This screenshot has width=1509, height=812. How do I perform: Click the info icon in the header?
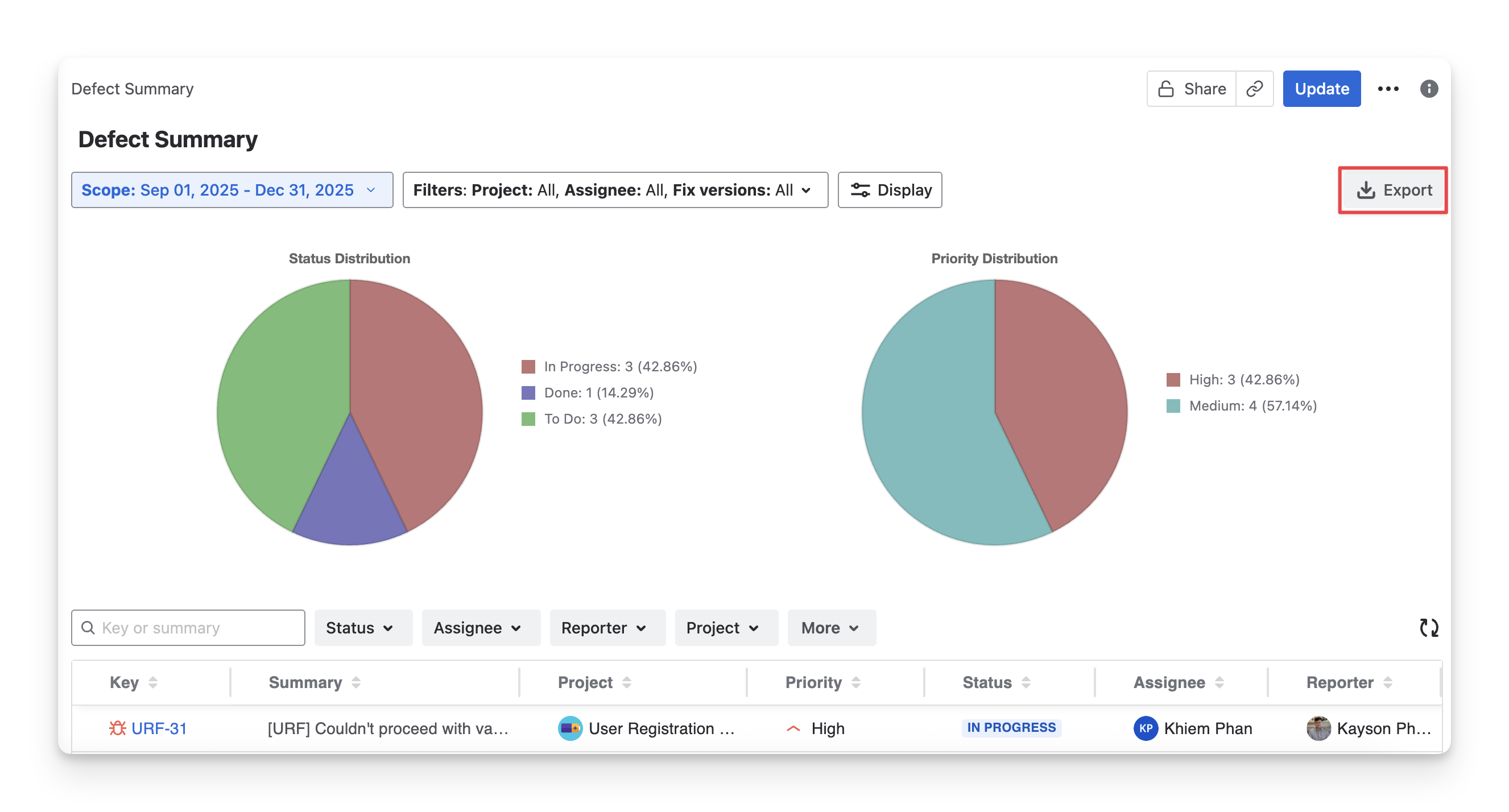click(x=1429, y=89)
